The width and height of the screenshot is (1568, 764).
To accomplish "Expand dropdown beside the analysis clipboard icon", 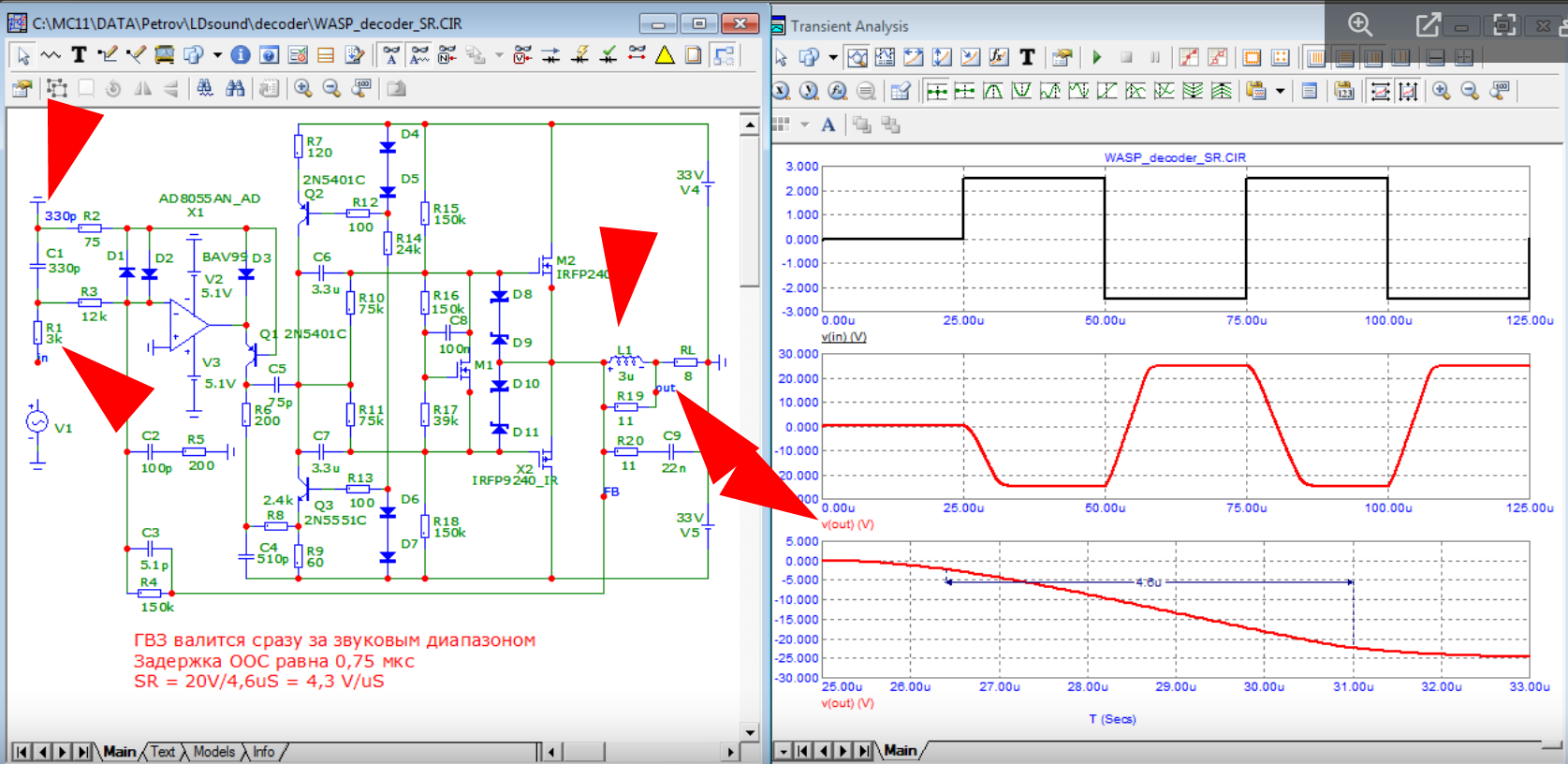I will [1280, 91].
